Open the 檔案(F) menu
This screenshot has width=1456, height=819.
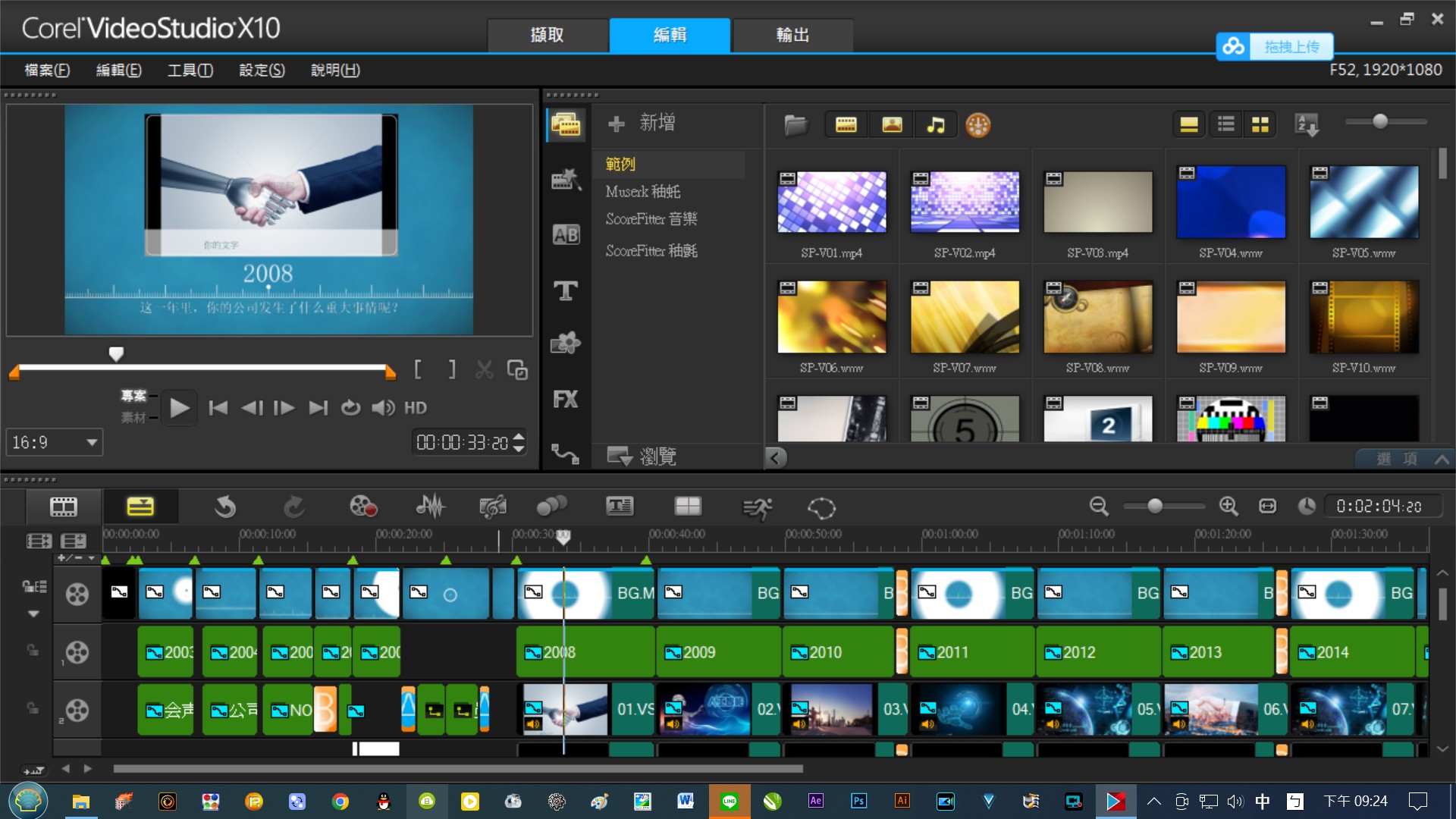pyautogui.click(x=47, y=70)
